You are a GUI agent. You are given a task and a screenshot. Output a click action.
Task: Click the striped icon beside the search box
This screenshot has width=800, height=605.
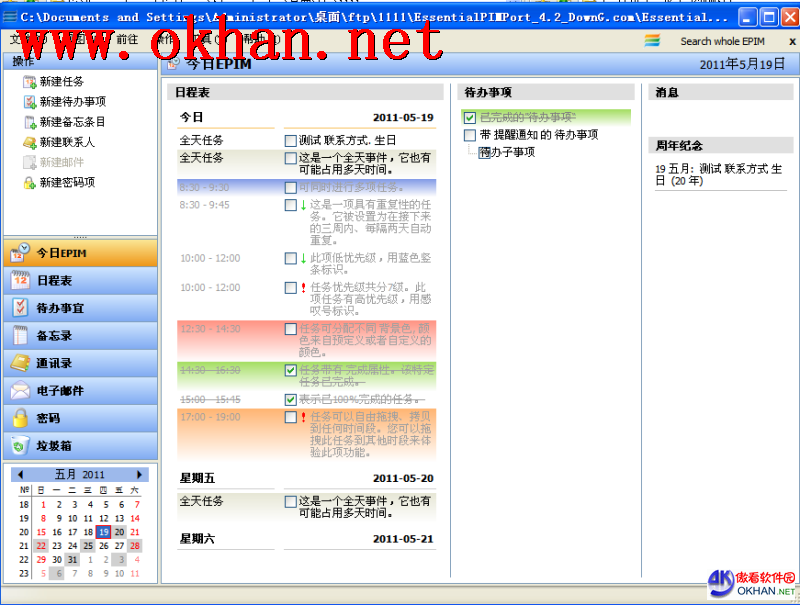(652, 41)
